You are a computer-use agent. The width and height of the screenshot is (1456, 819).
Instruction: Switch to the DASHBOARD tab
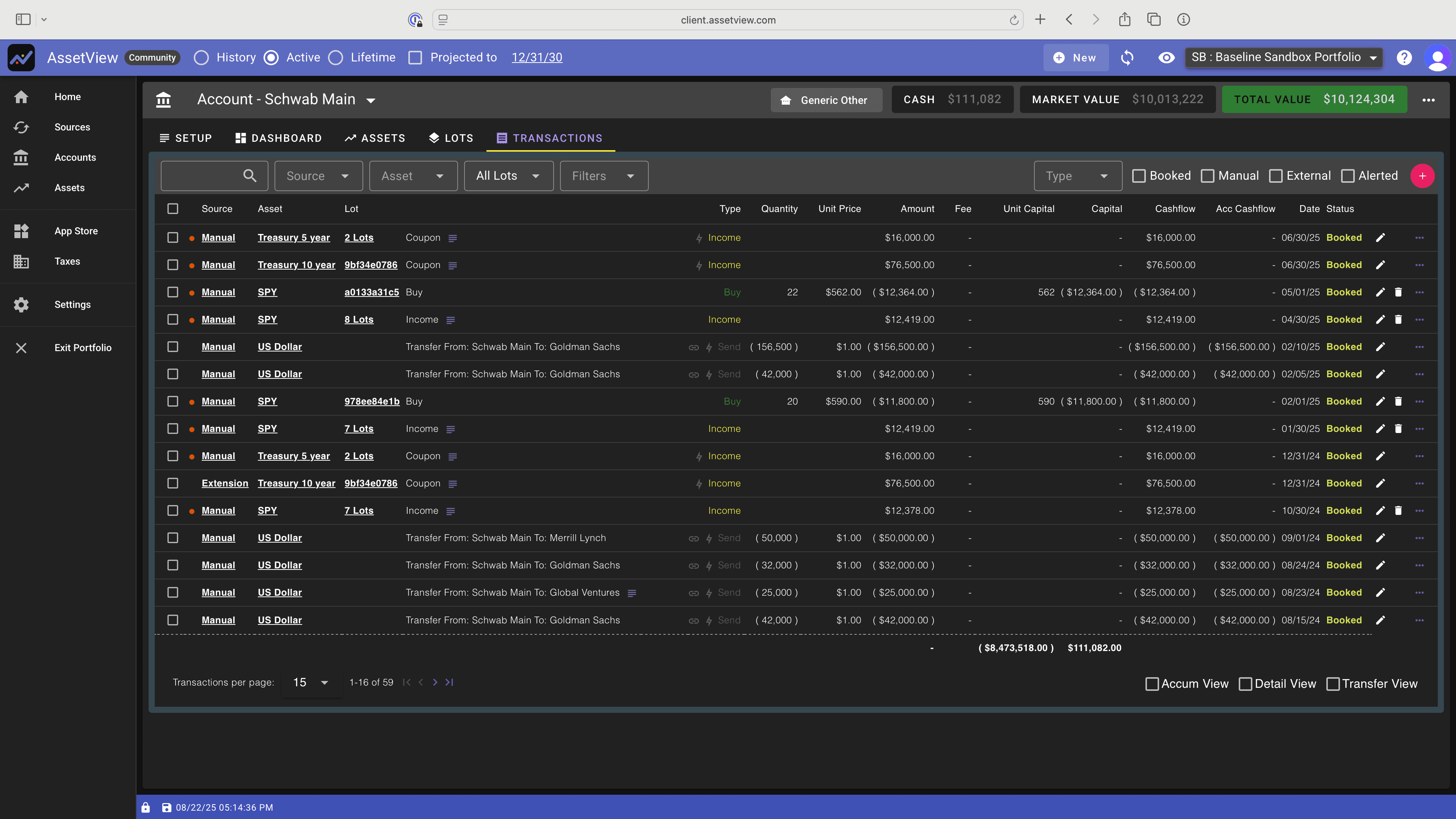pos(279,138)
